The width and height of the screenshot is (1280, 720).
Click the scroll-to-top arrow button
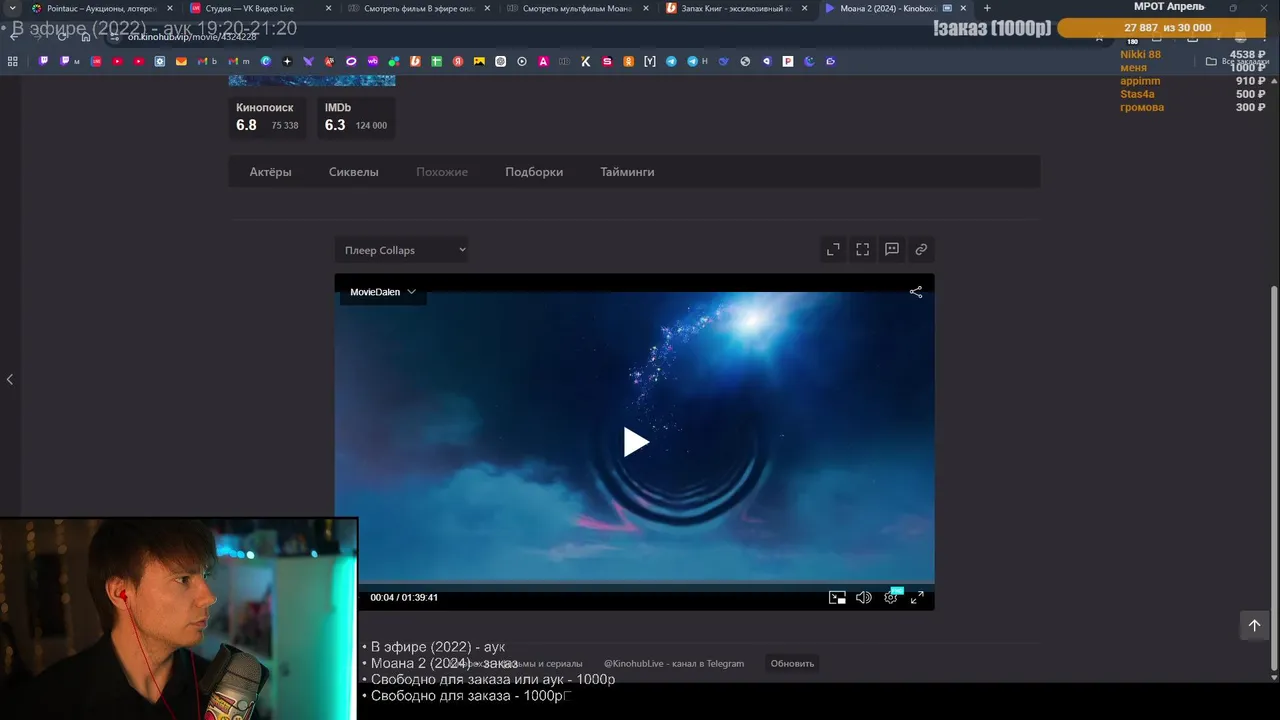1254,625
